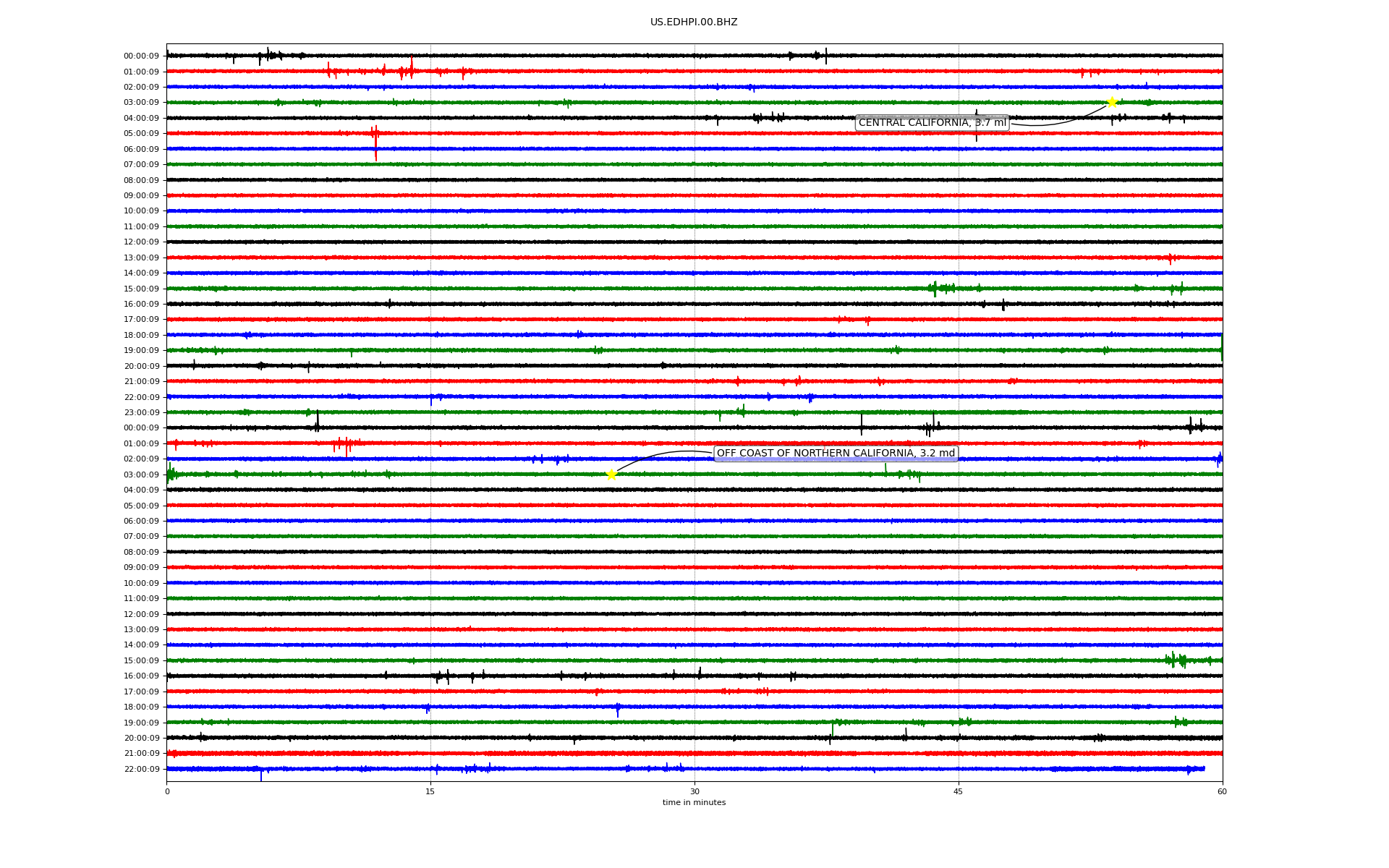This screenshot has height=868, width=1389.
Task: Click the US.EDHPI.00.BHZ plot title
Action: point(694,22)
